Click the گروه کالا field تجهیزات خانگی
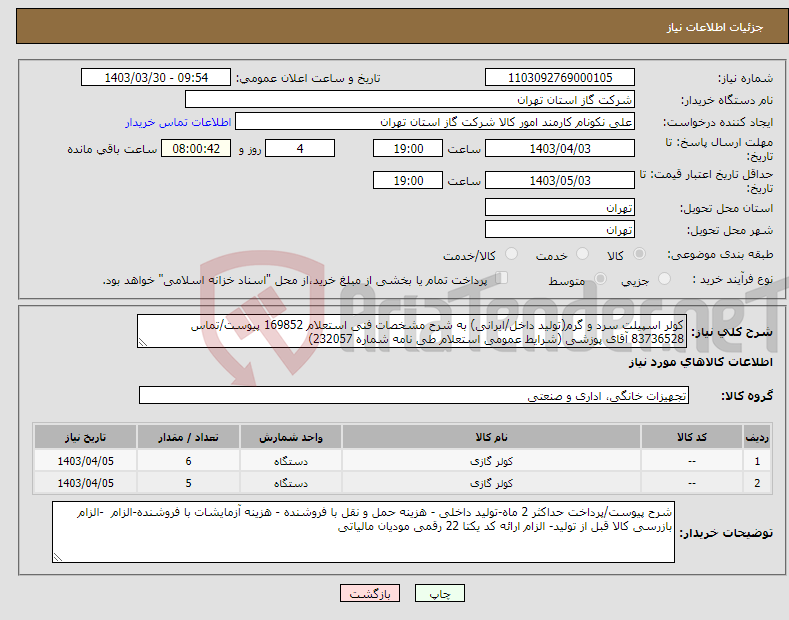This screenshot has width=789, height=620. (x=414, y=396)
